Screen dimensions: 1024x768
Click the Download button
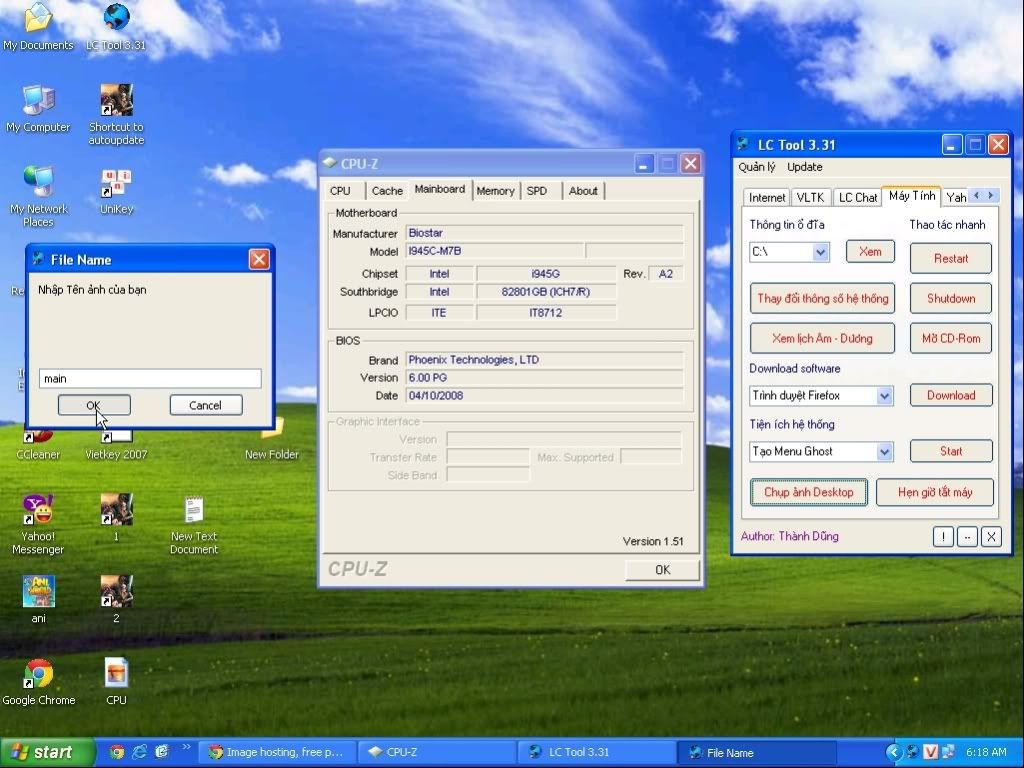pos(951,395)
